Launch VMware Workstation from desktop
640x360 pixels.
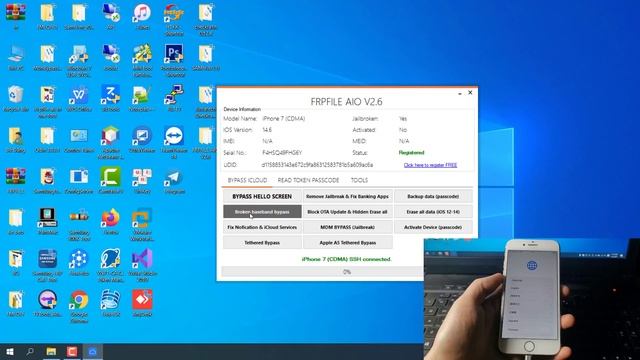pos(142,224)
